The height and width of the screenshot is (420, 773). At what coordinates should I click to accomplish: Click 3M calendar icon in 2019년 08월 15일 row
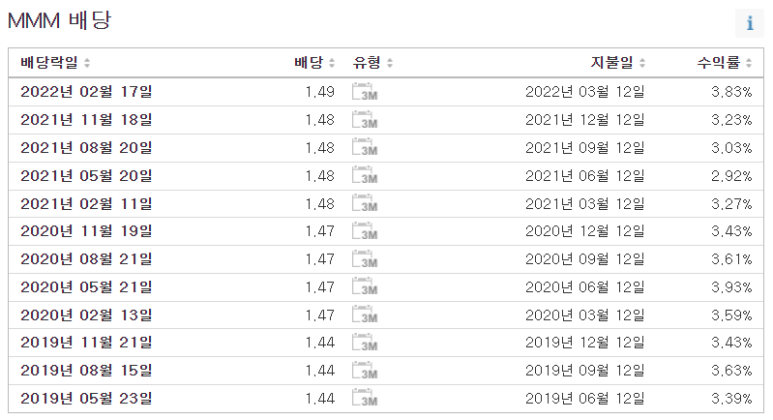(365, 371)
